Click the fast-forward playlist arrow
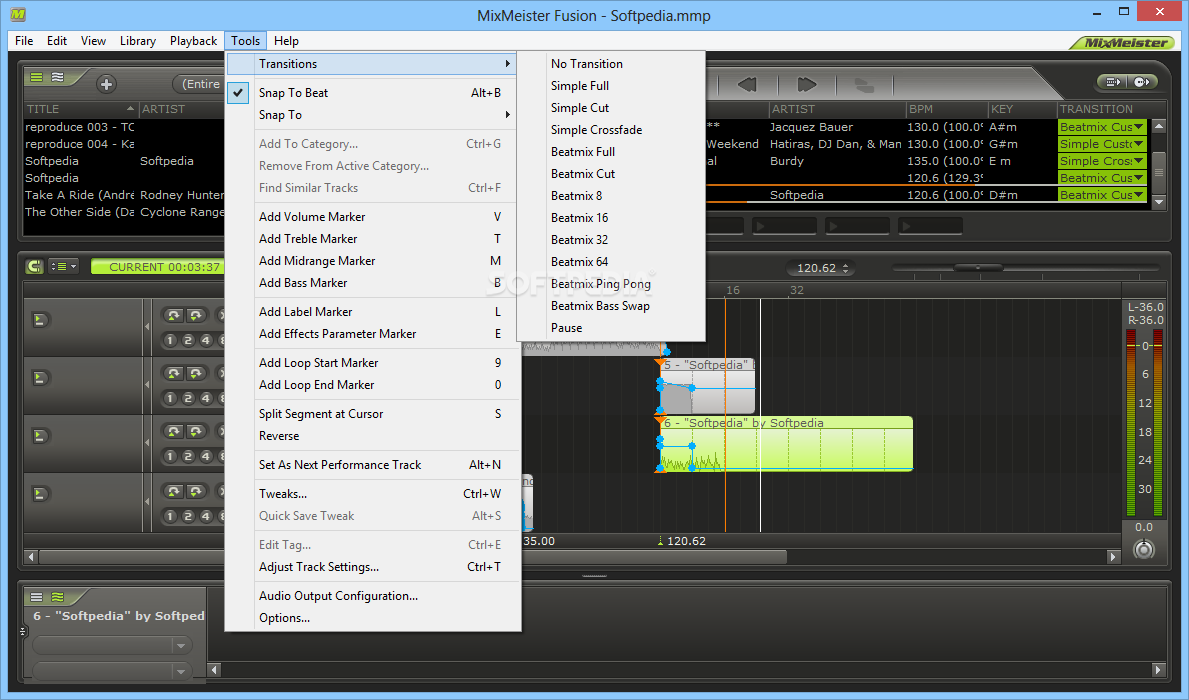This screenshot has height=700, width=1189. tap(806, 84)
